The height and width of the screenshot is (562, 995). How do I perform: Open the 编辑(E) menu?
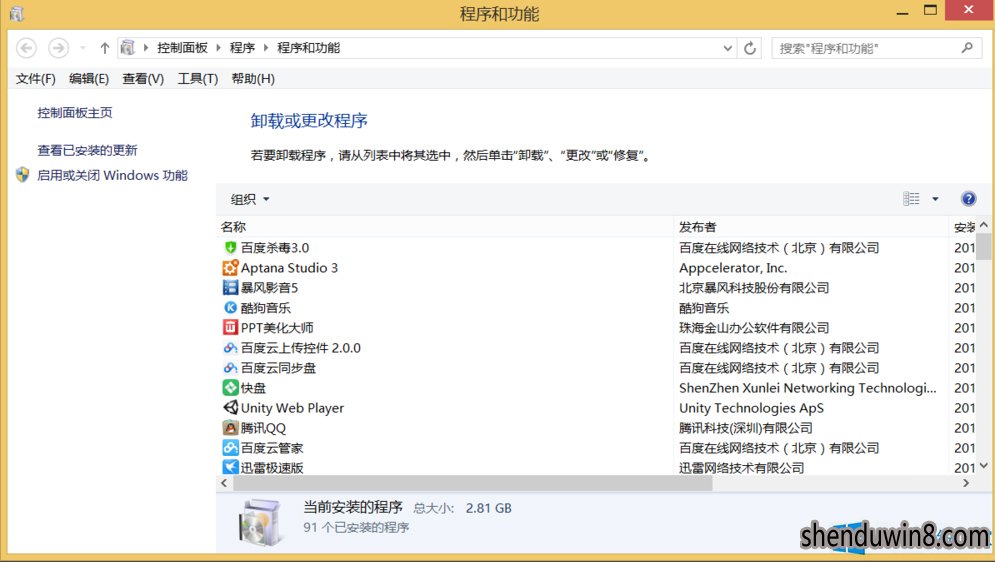[89, 79]
